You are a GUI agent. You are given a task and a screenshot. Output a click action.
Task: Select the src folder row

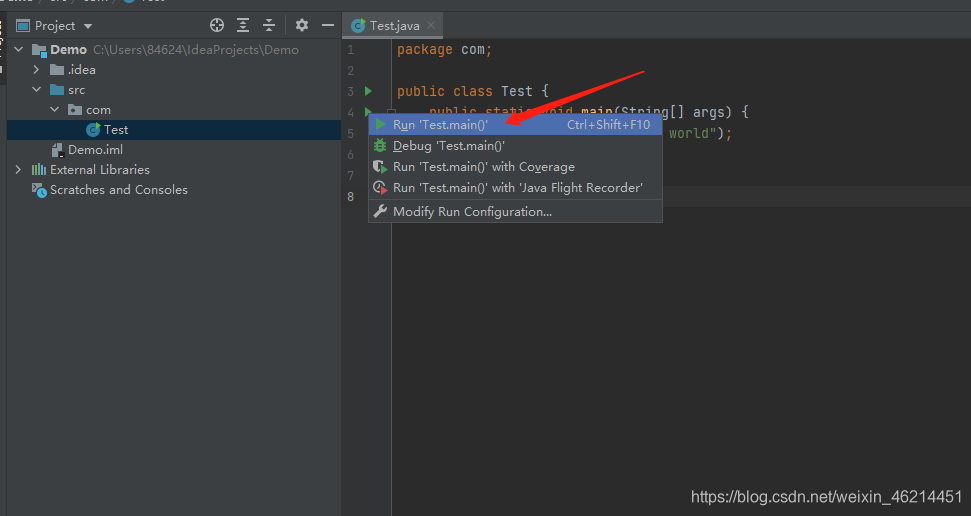(x=174, y=90)
